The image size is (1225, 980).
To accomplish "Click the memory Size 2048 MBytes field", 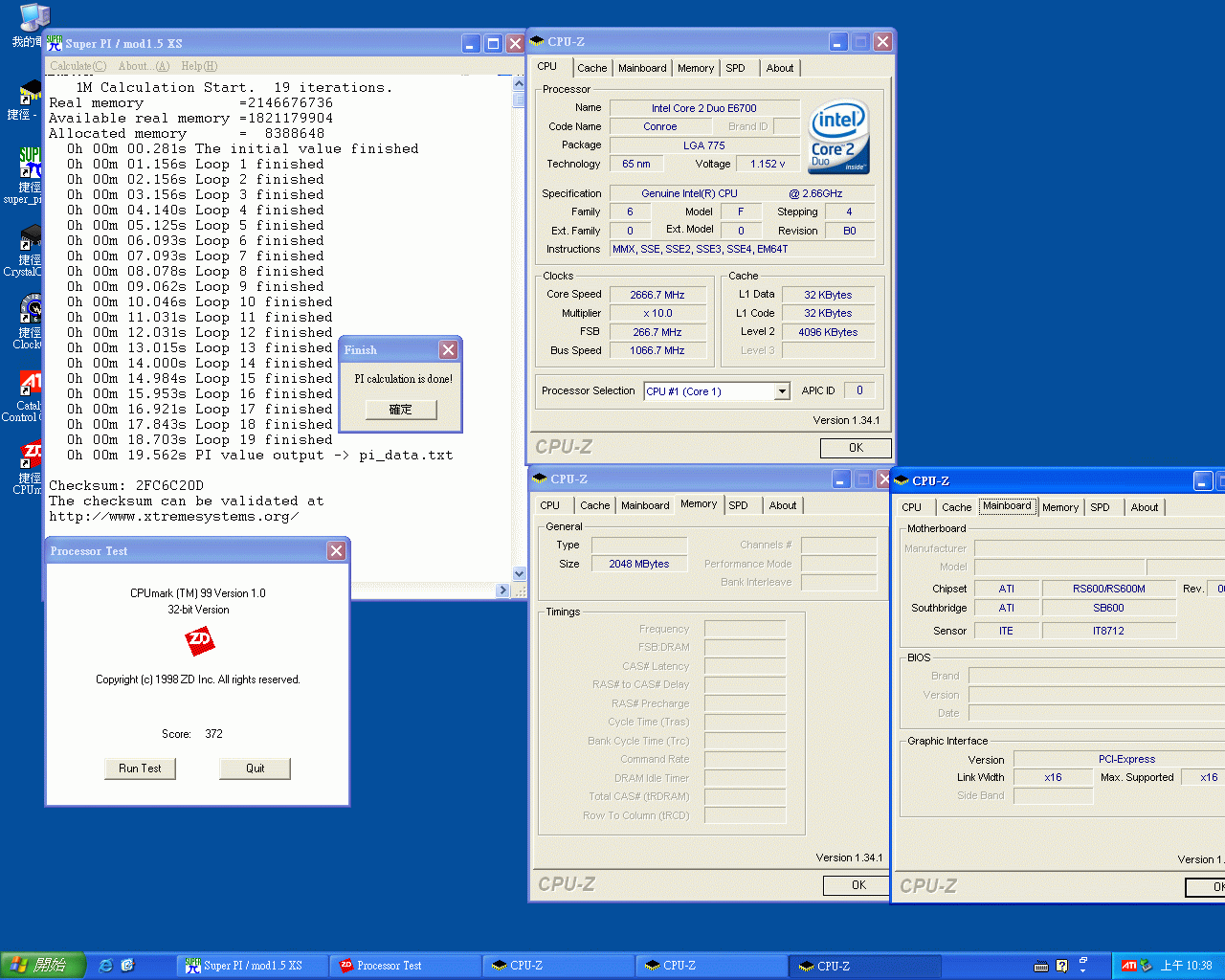I will click(639, 564).
